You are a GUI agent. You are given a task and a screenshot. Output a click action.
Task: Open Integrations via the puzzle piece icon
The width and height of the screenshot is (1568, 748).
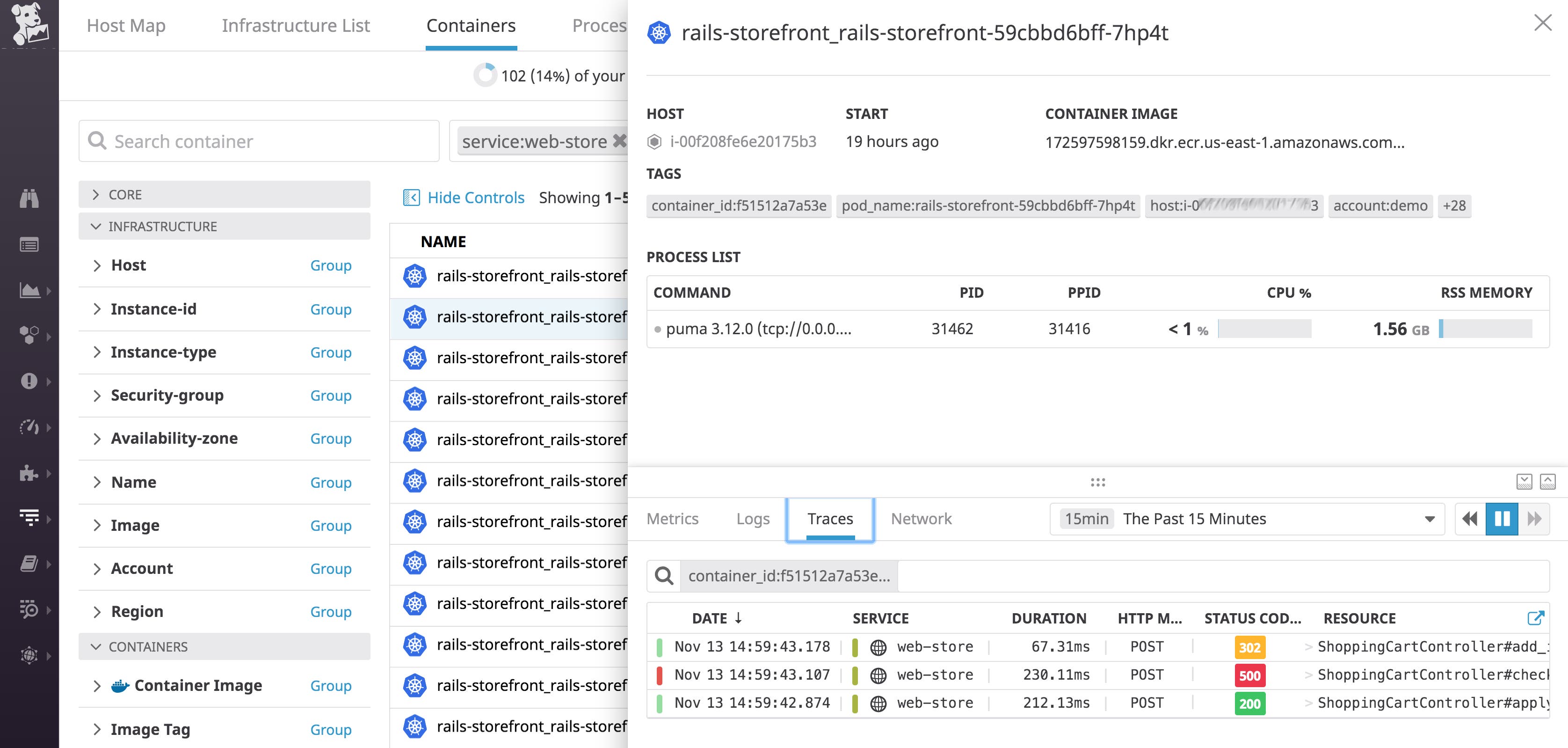29,473
